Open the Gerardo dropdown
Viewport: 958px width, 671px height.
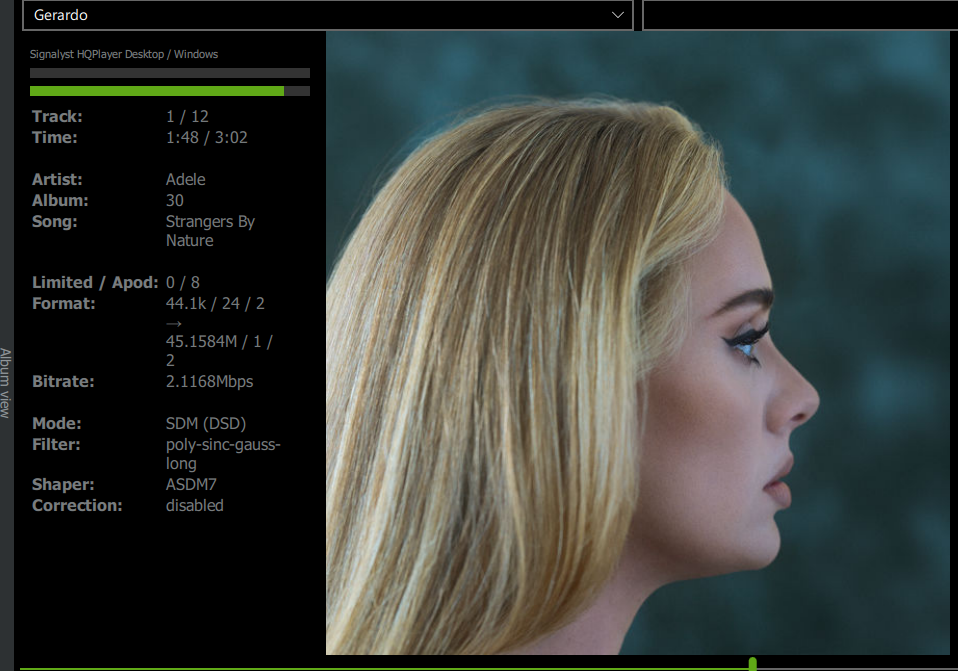(327, 15)
